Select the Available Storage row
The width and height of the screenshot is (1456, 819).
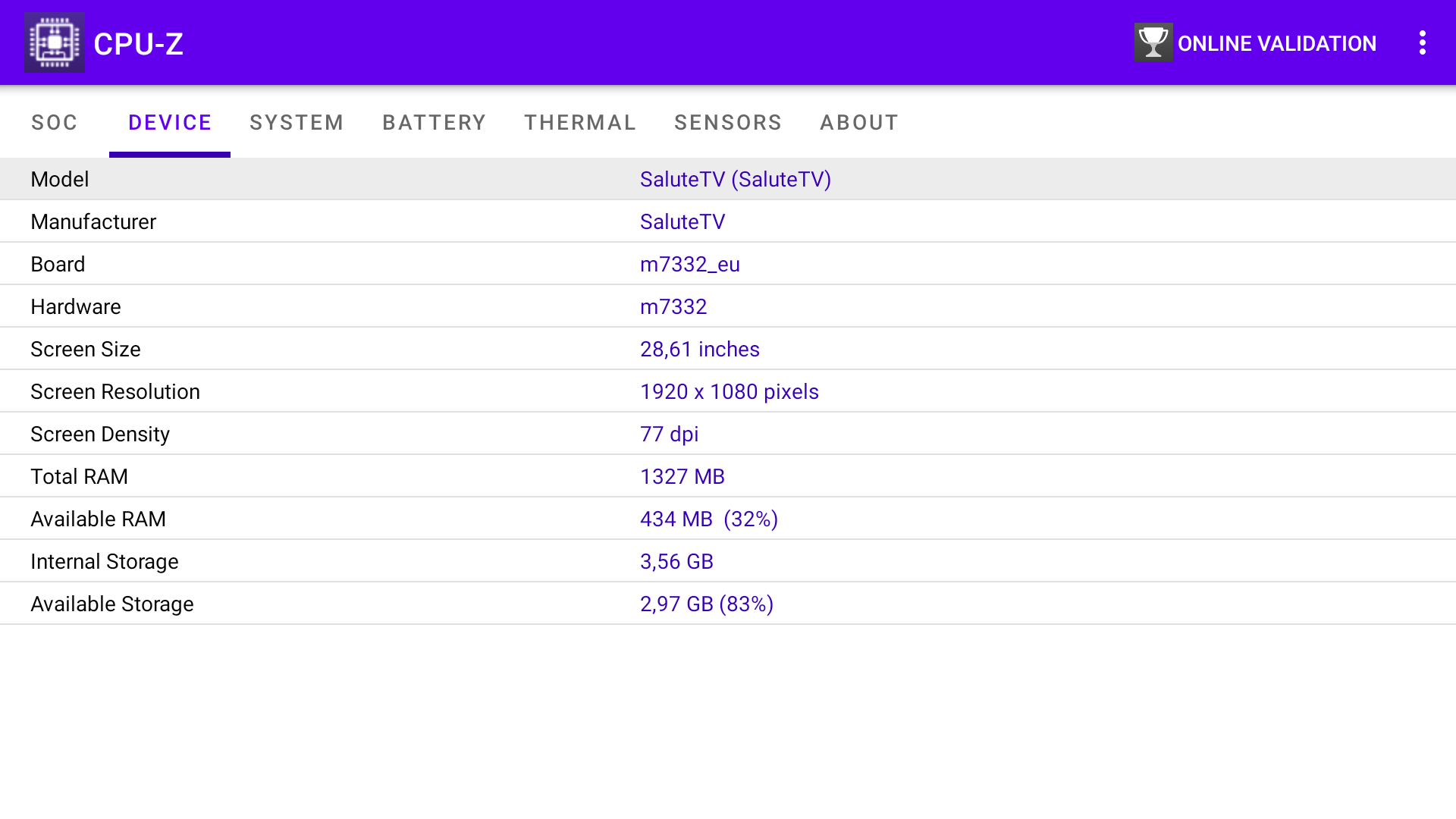coord(728,604)
